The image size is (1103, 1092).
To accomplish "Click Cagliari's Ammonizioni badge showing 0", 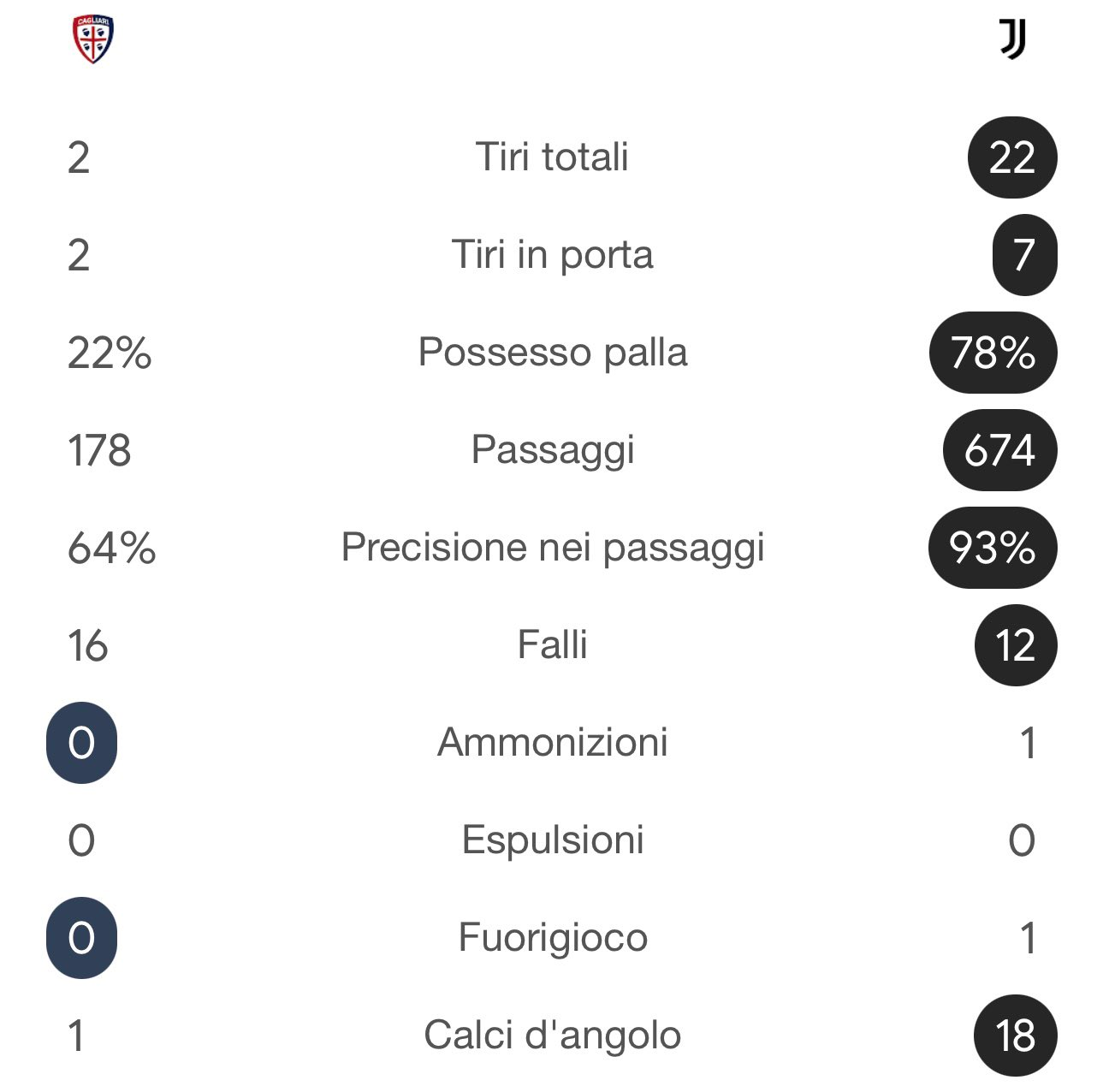I will [81, 743].
